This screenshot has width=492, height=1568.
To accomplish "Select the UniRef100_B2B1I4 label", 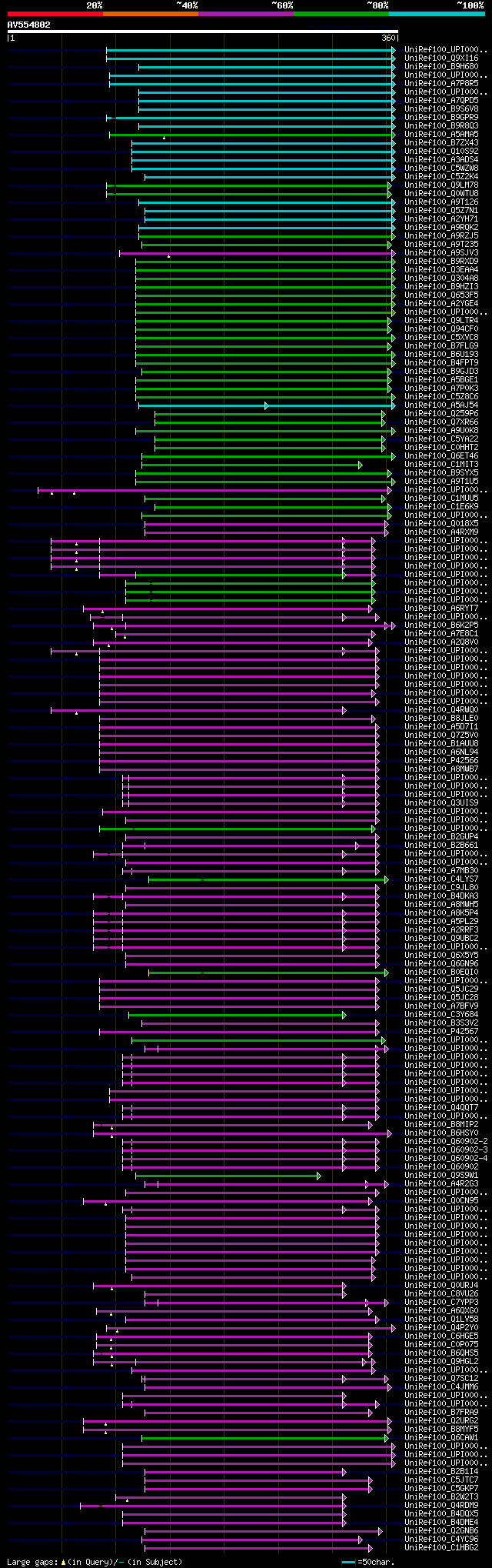I will [441, 1471].
